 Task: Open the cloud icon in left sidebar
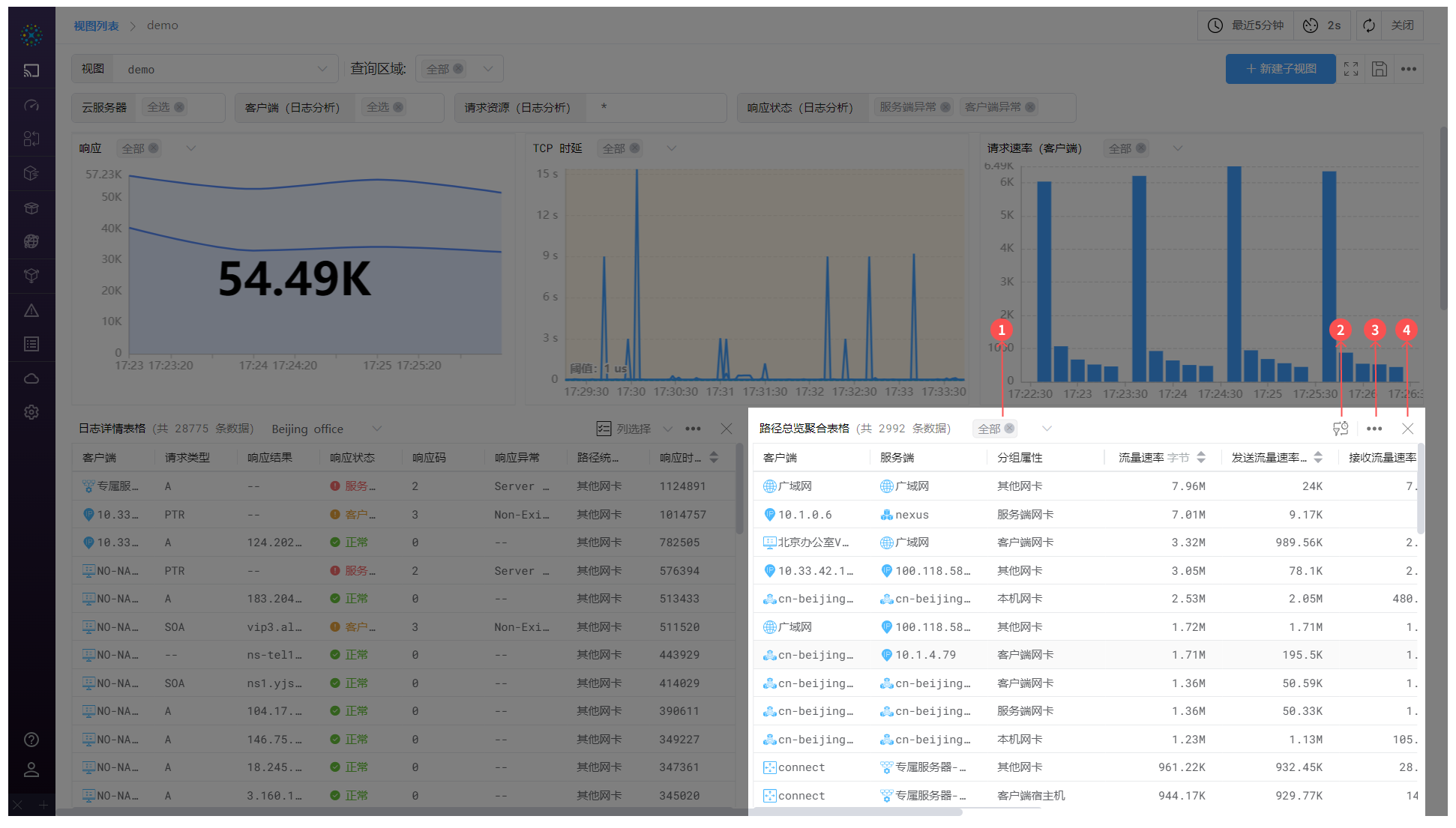[x=31, y=378]
